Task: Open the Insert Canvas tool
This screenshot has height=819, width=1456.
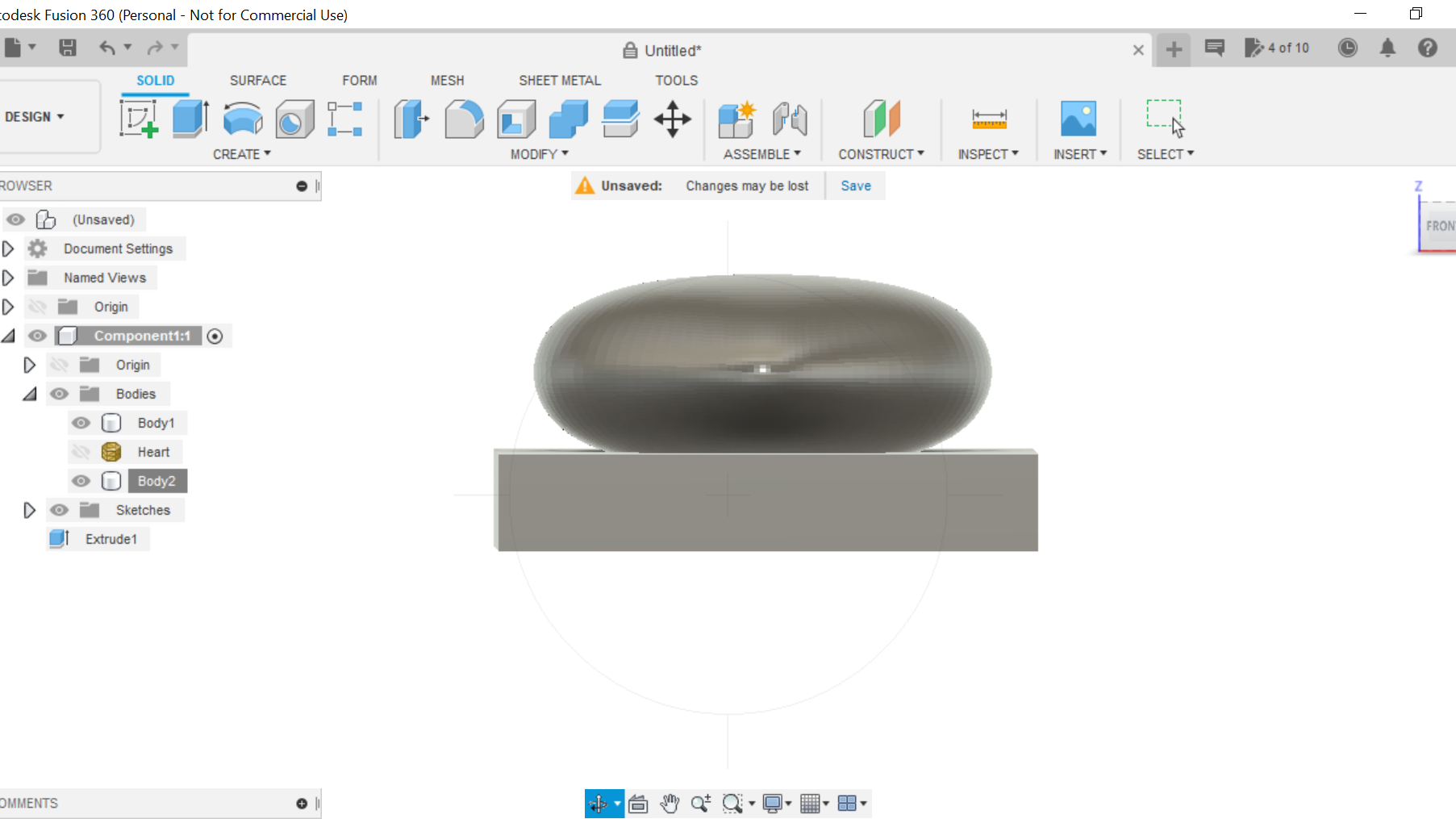Action: click(x=1079, y=119)
